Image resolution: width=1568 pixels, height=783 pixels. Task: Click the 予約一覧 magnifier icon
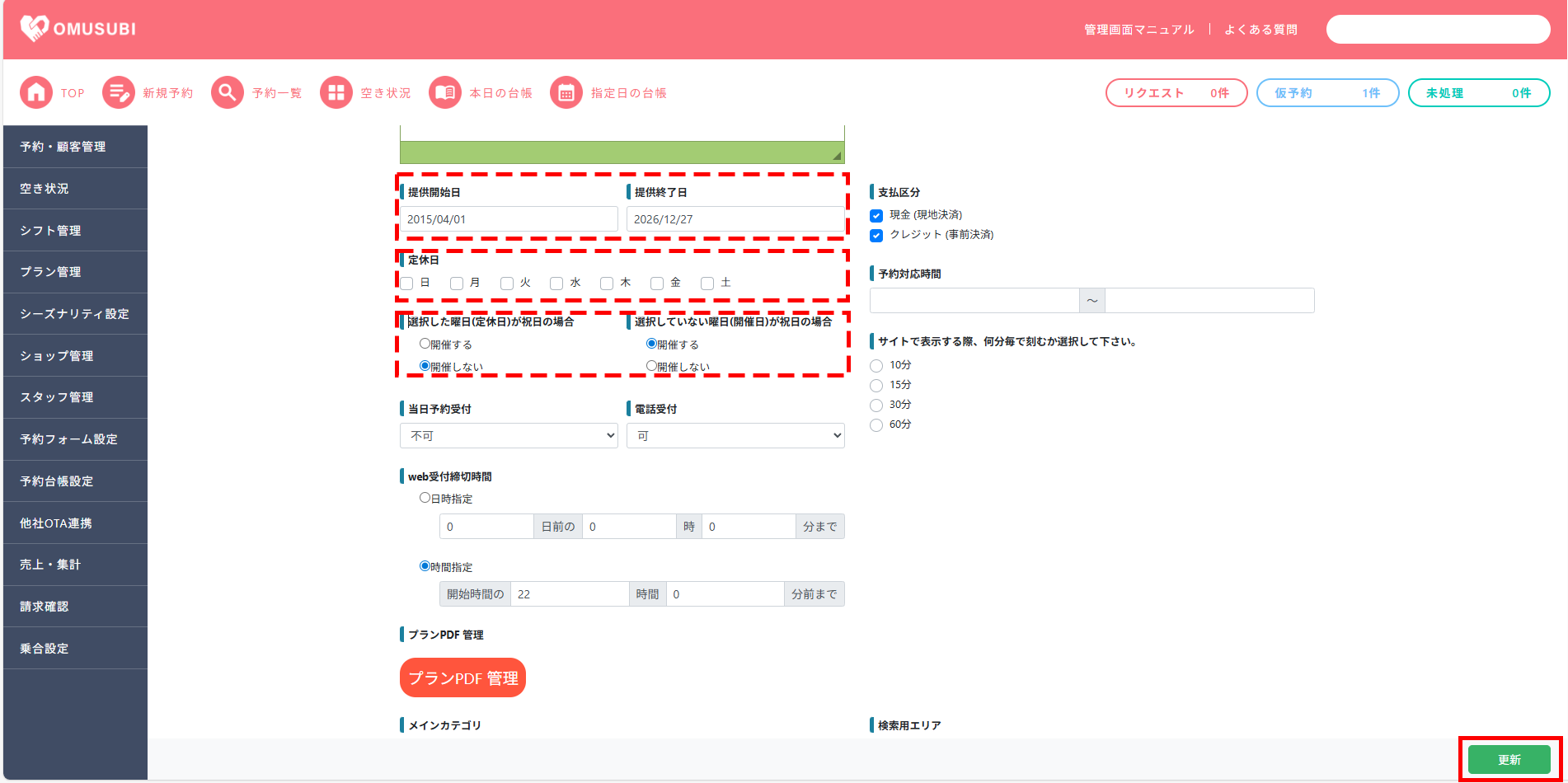point(227,93)
